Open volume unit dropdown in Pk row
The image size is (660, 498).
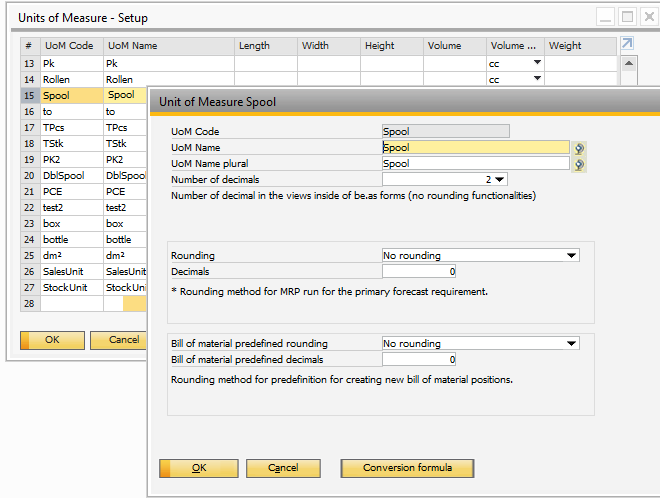537,63
